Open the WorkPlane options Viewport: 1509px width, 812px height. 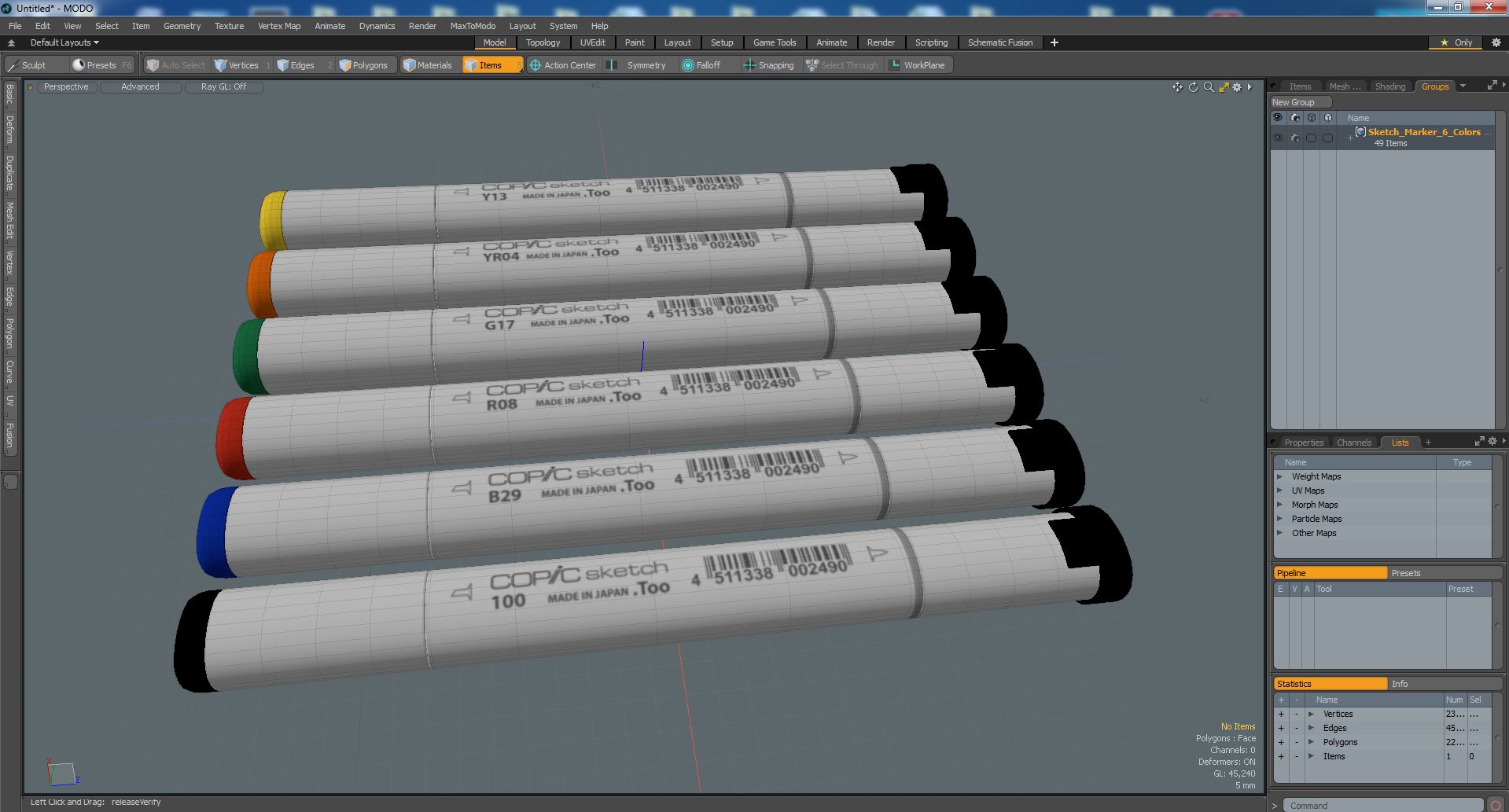[918, 65]
